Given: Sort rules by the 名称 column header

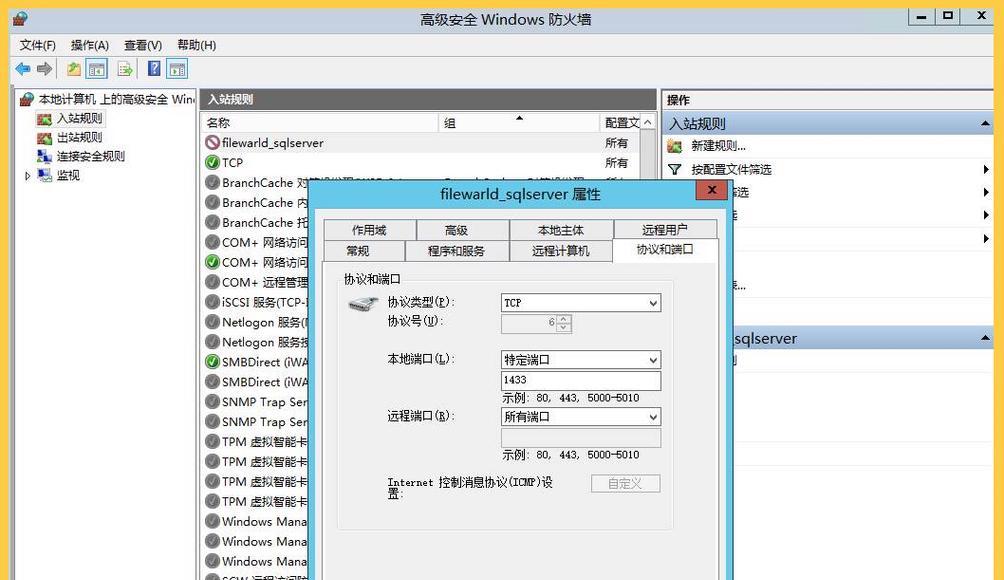Looking at the screenshot, I should (x=320, y=123).
